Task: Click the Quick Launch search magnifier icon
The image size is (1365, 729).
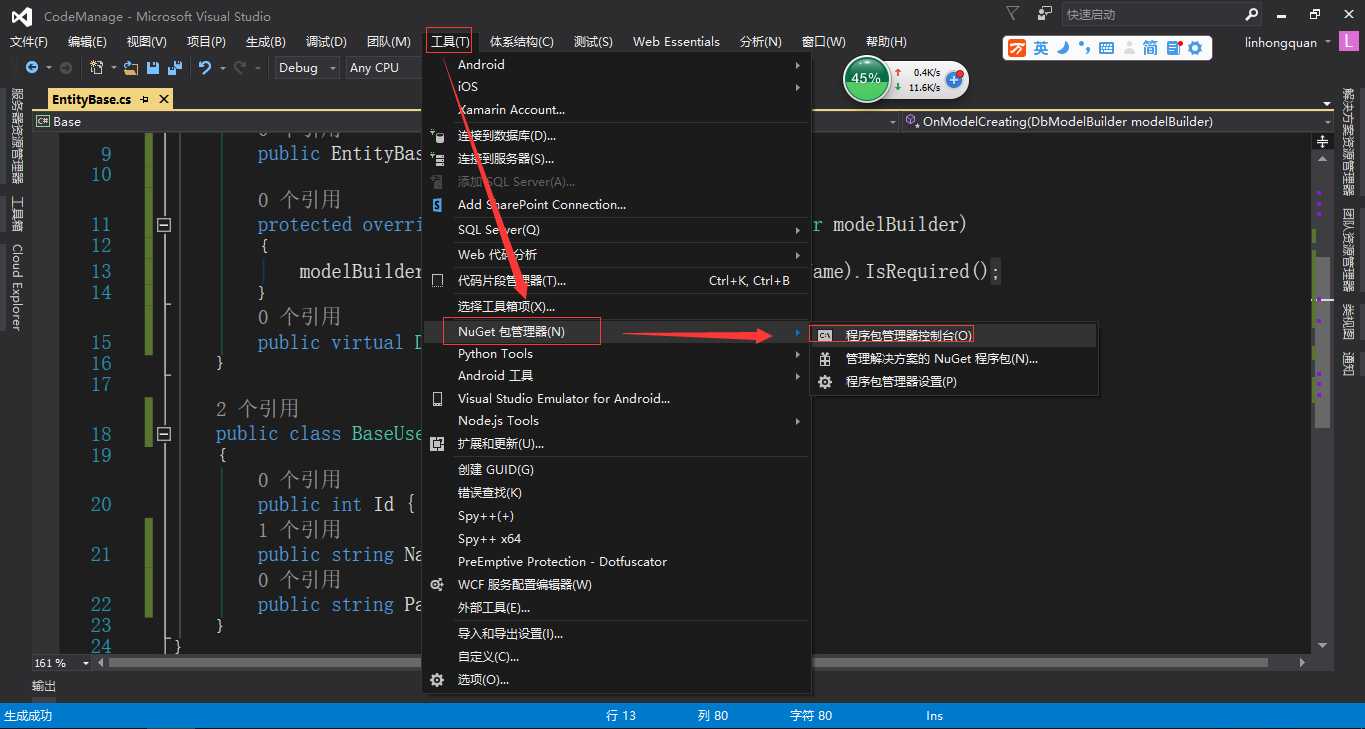Action: [x=1252, y=14]
